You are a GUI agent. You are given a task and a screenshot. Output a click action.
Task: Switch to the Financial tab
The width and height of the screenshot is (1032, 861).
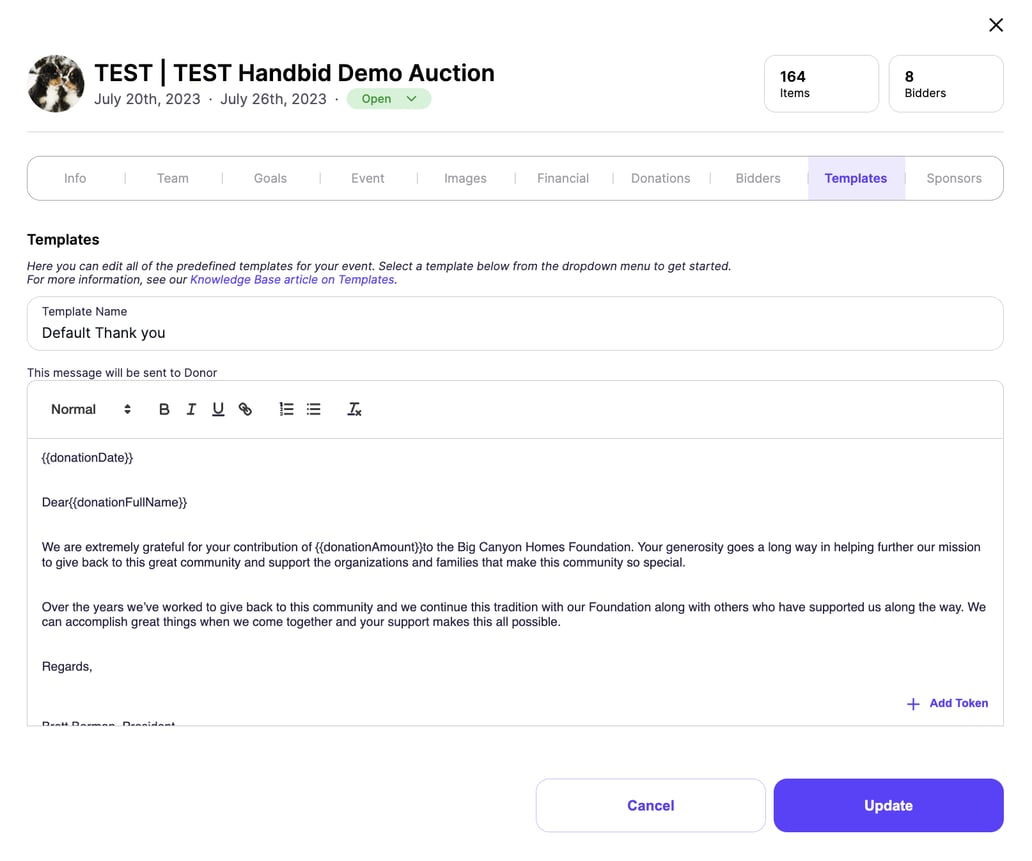tap(562, 178)
